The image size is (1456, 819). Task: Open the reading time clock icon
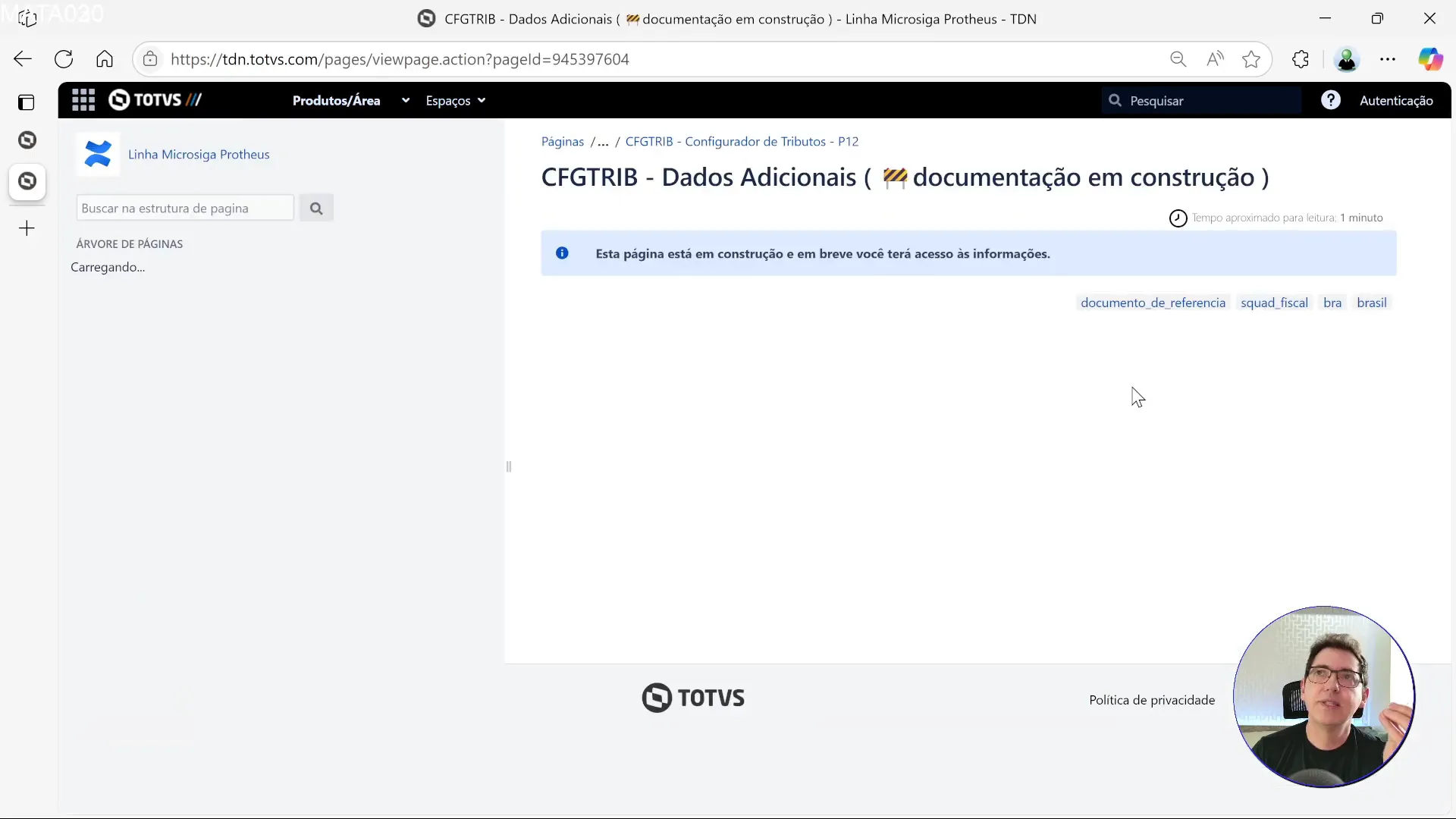click(x=1178, y=218)
